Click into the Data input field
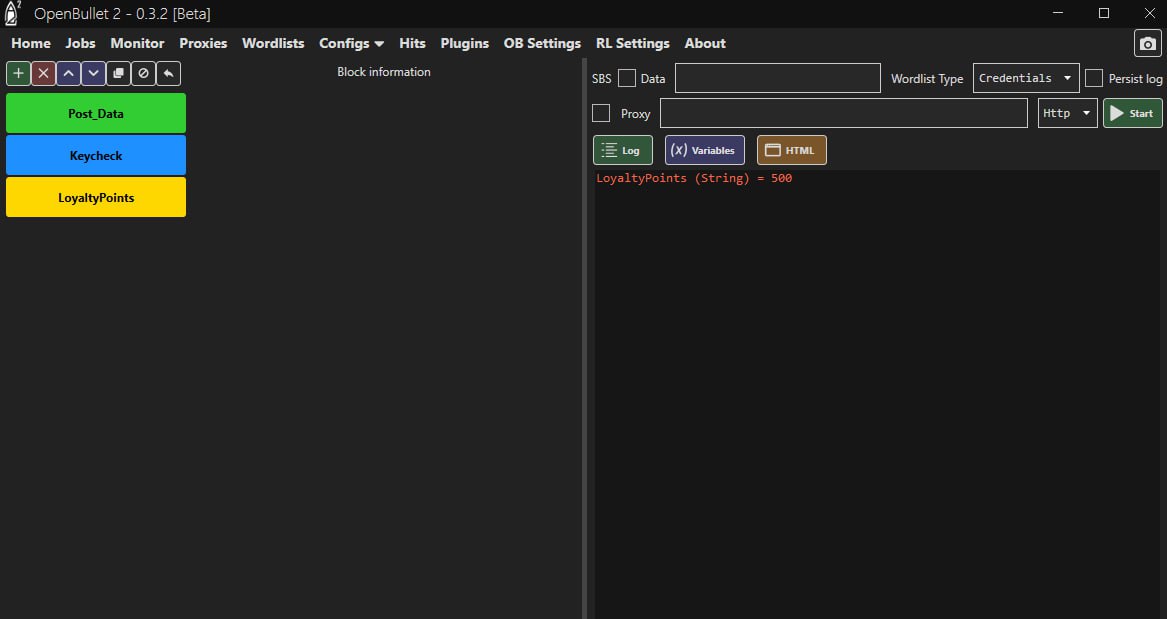 click(777, 78)
